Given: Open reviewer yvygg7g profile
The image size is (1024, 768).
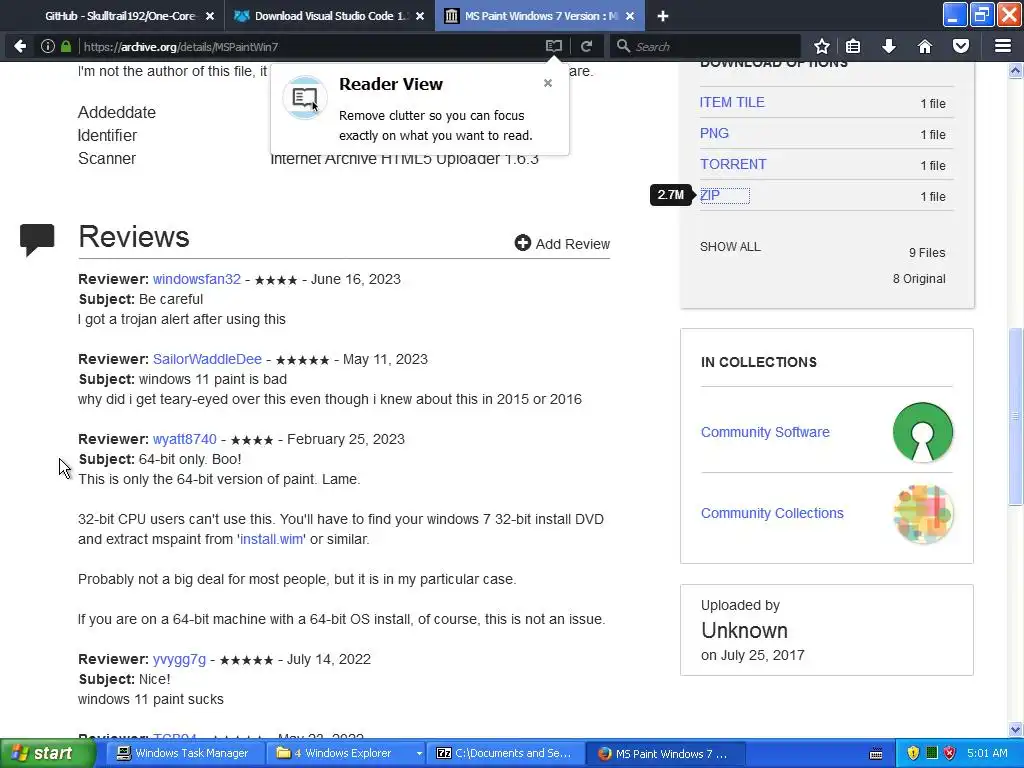Looking at the screenshot, I should (179, 660).
